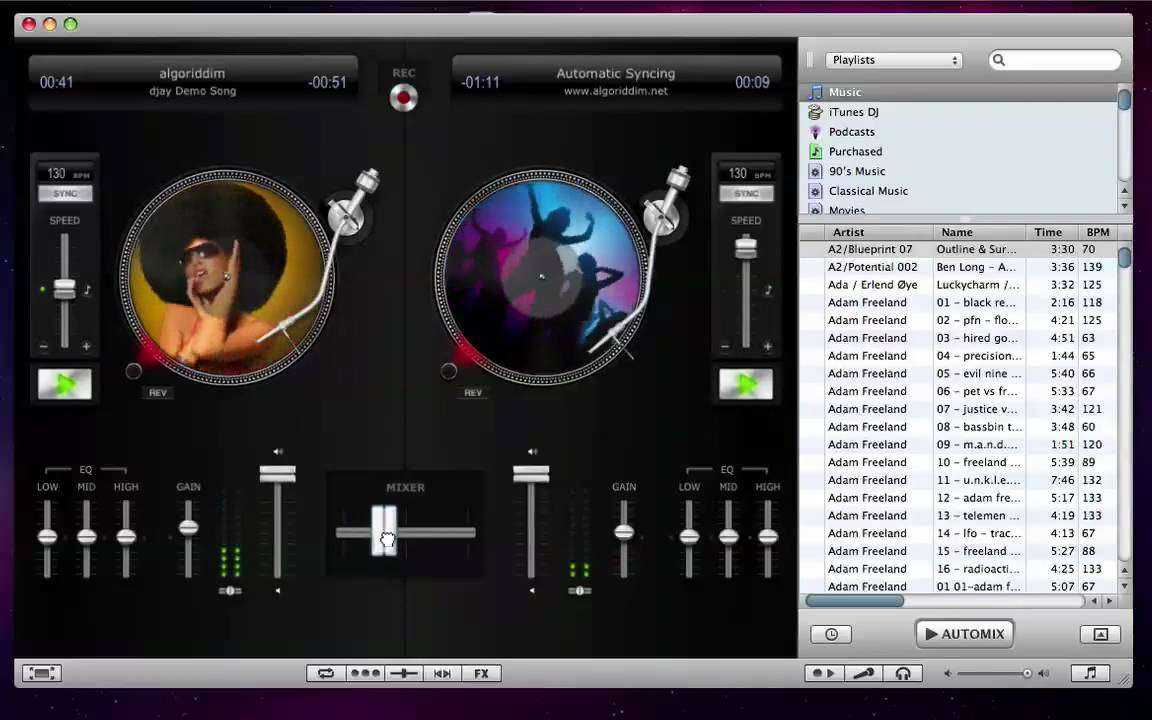Toggle REV reverse on the left deck
Image resolution: width=1152 pixels, height=720 pixels.
158,393
